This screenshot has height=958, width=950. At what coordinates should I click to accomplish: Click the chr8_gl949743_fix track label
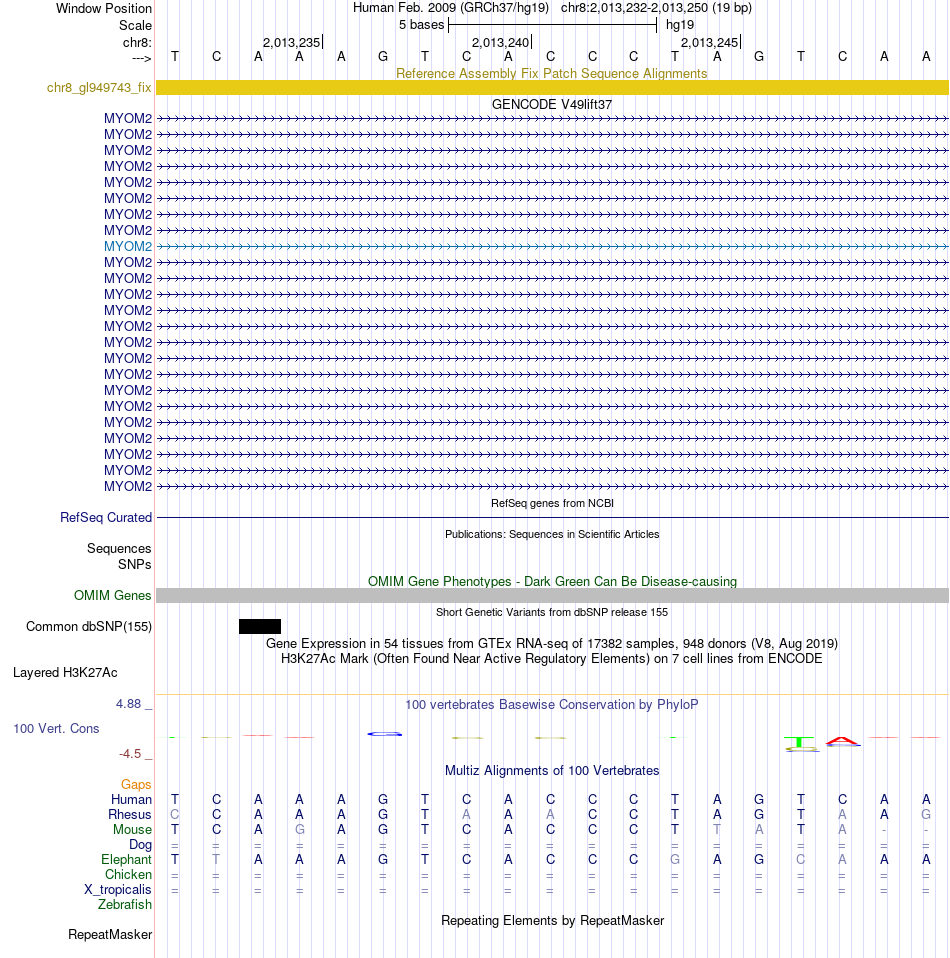[99, 87]
